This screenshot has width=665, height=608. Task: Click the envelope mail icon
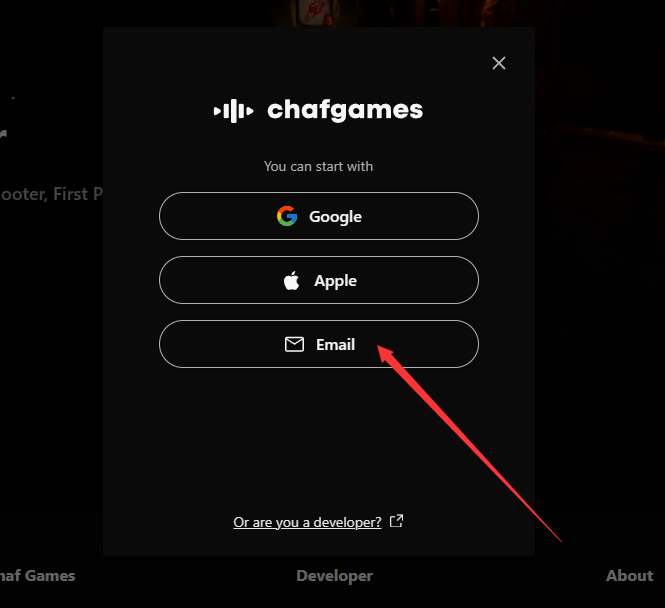coord(294,344)
